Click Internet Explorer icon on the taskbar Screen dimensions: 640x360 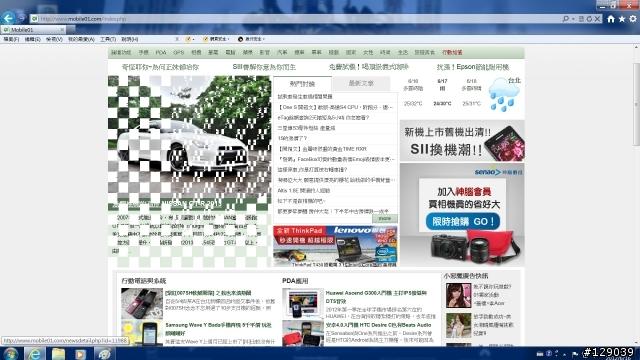pos(35,353)
